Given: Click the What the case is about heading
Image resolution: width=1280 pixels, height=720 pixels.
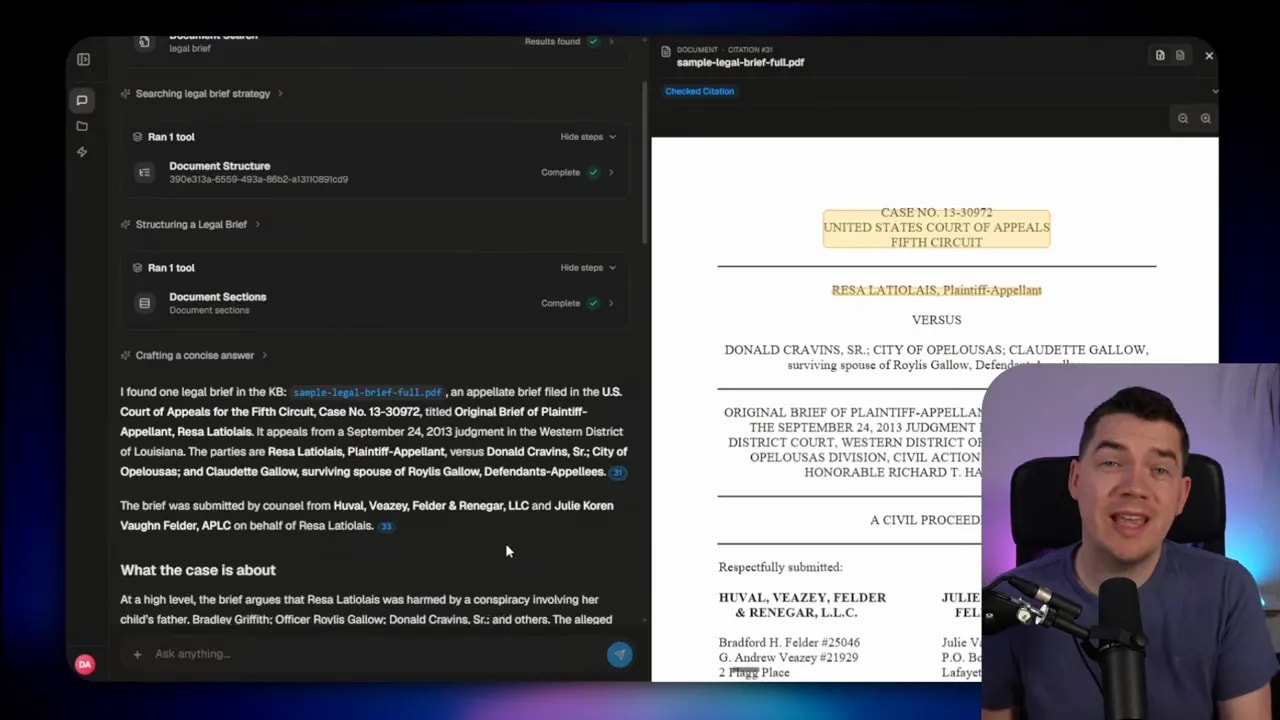Looking at the screenshot, I should point(198,570).
